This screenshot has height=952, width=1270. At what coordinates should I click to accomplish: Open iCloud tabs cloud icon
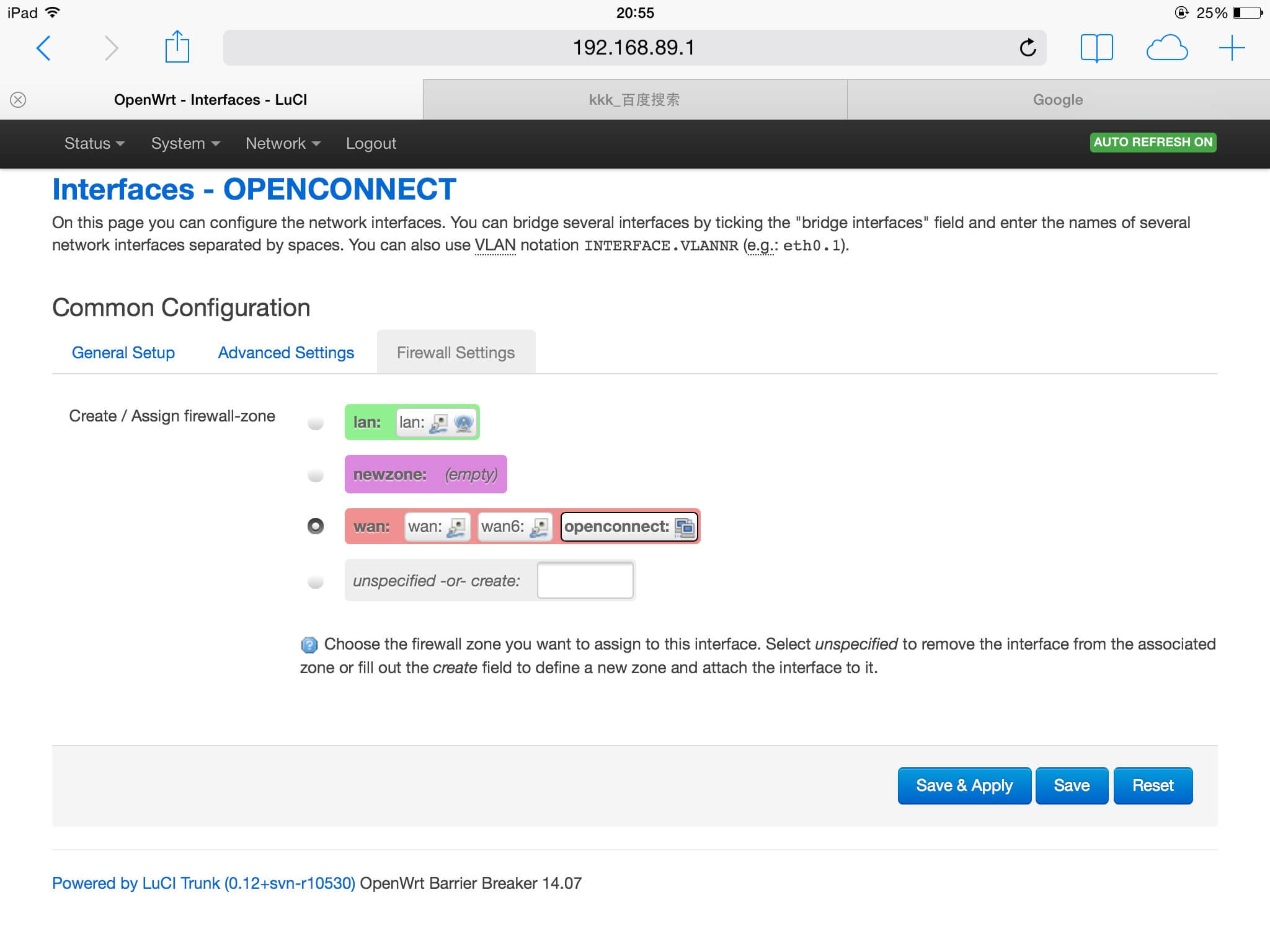click(1167, 48)
